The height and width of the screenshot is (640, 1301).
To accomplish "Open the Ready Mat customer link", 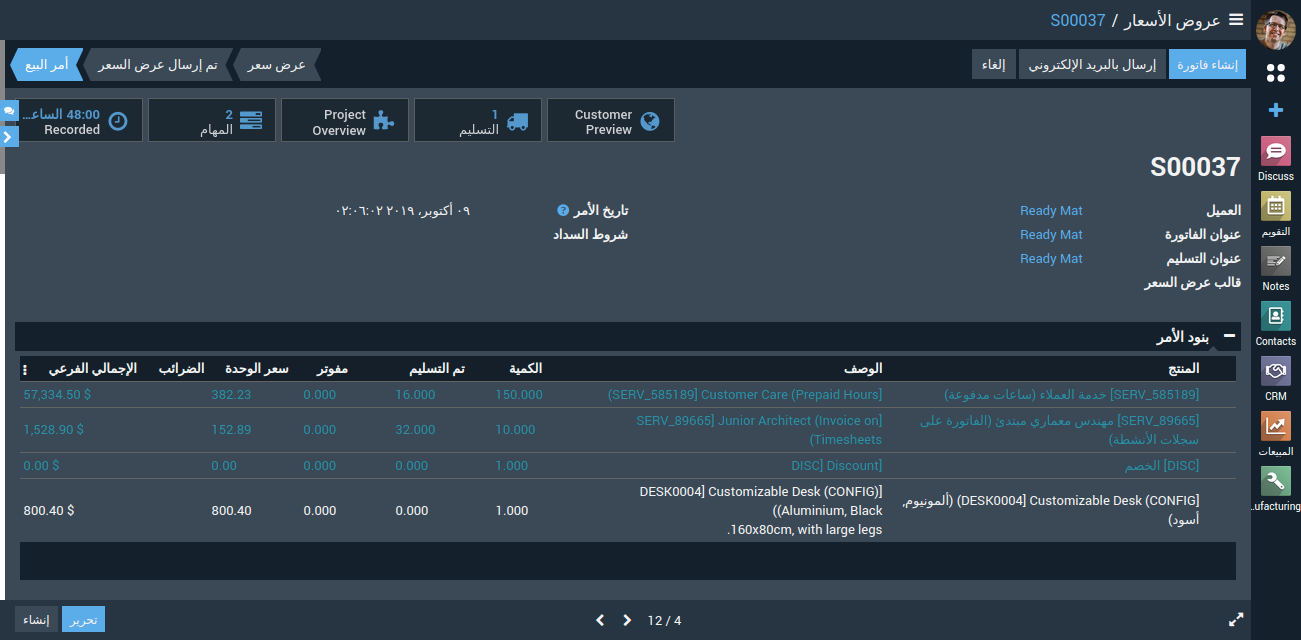I will pyautogui.click(x=1051, y=211).
